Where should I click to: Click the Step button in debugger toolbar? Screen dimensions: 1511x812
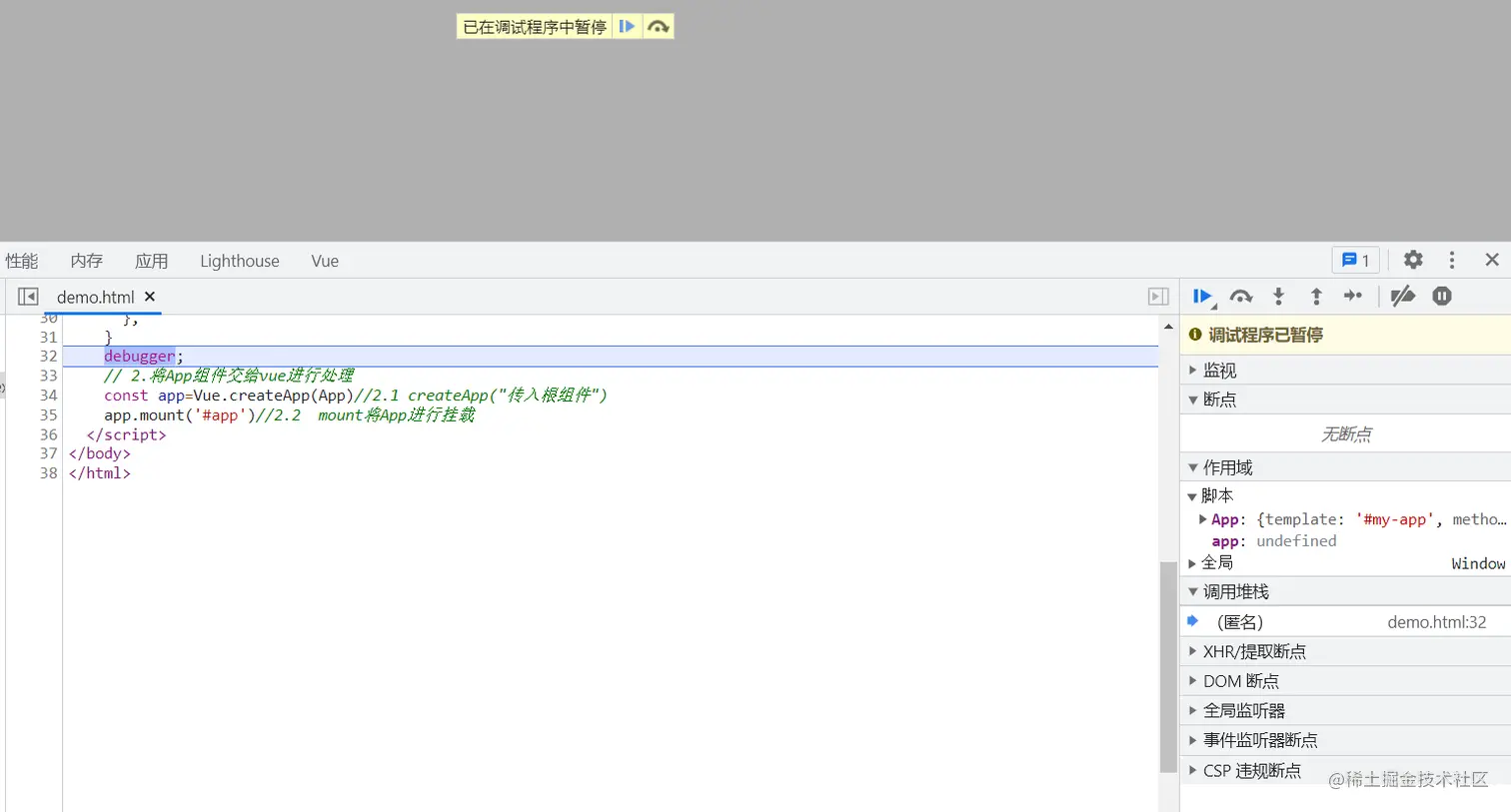point(1353,296)
